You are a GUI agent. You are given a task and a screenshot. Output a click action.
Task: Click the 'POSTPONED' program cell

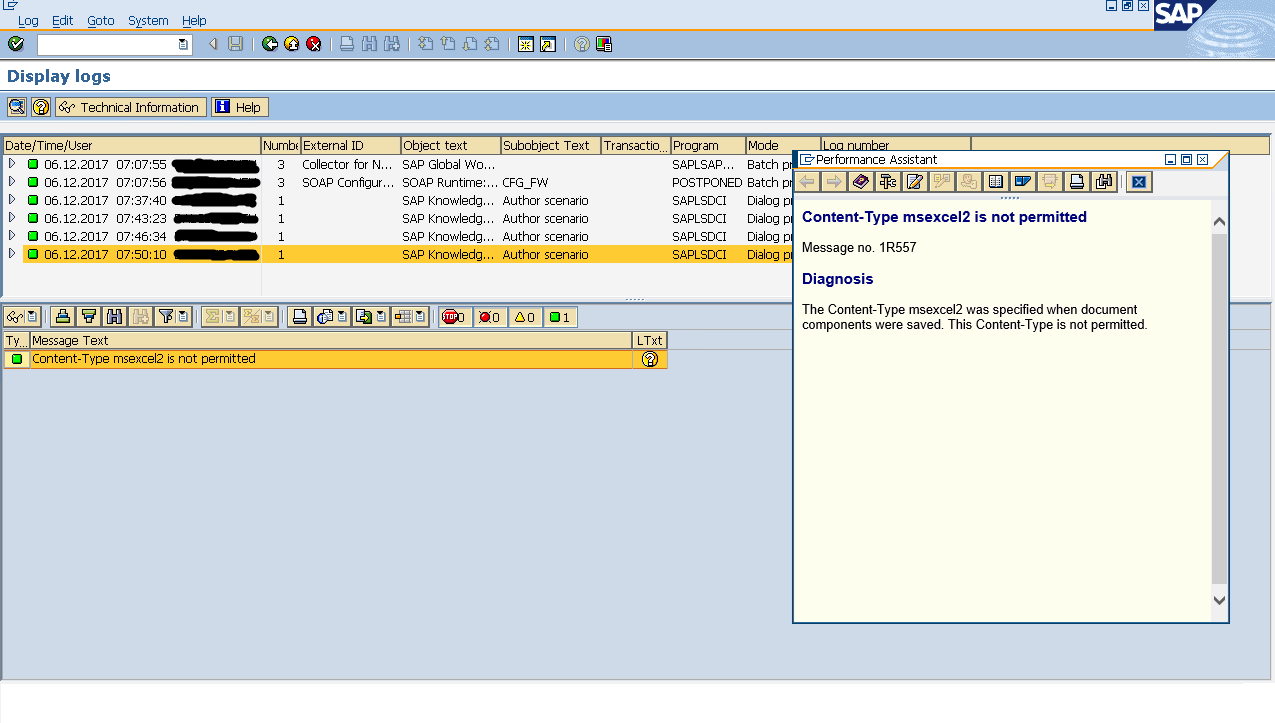(707, 182)
